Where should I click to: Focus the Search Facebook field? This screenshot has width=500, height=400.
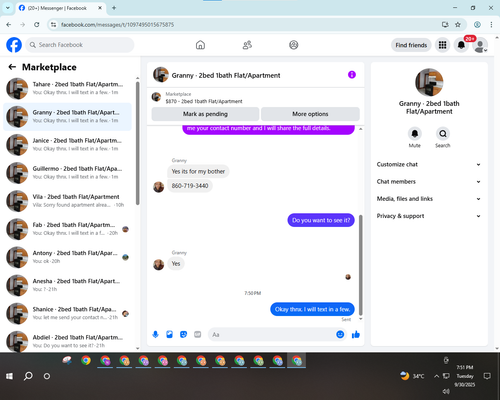(x=80, y=45)
